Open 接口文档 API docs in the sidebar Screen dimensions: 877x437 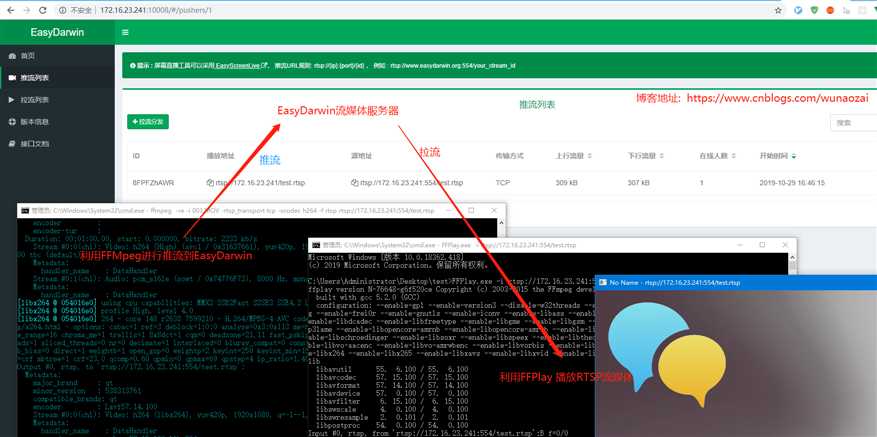click(57, 144)
